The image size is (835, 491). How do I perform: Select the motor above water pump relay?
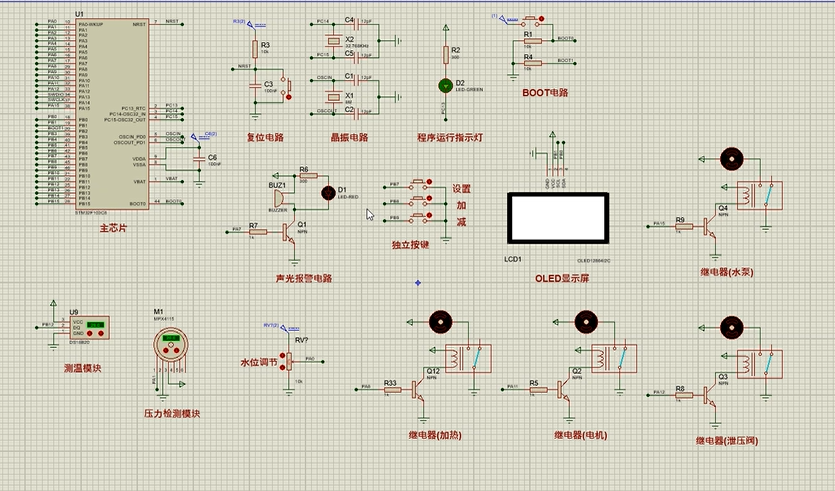click(x=731, y=159)
